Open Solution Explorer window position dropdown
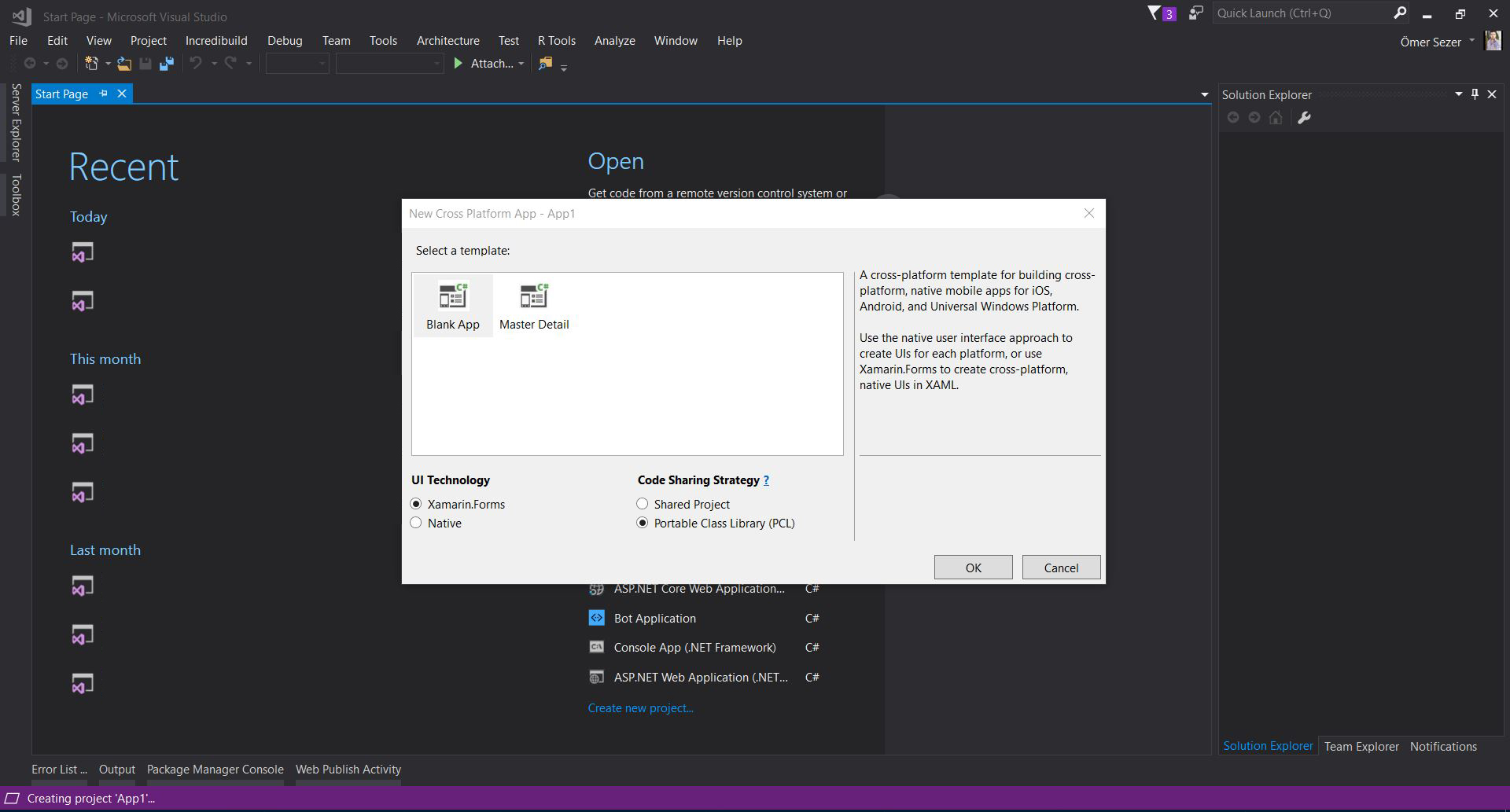 (x=1459, y=94)
